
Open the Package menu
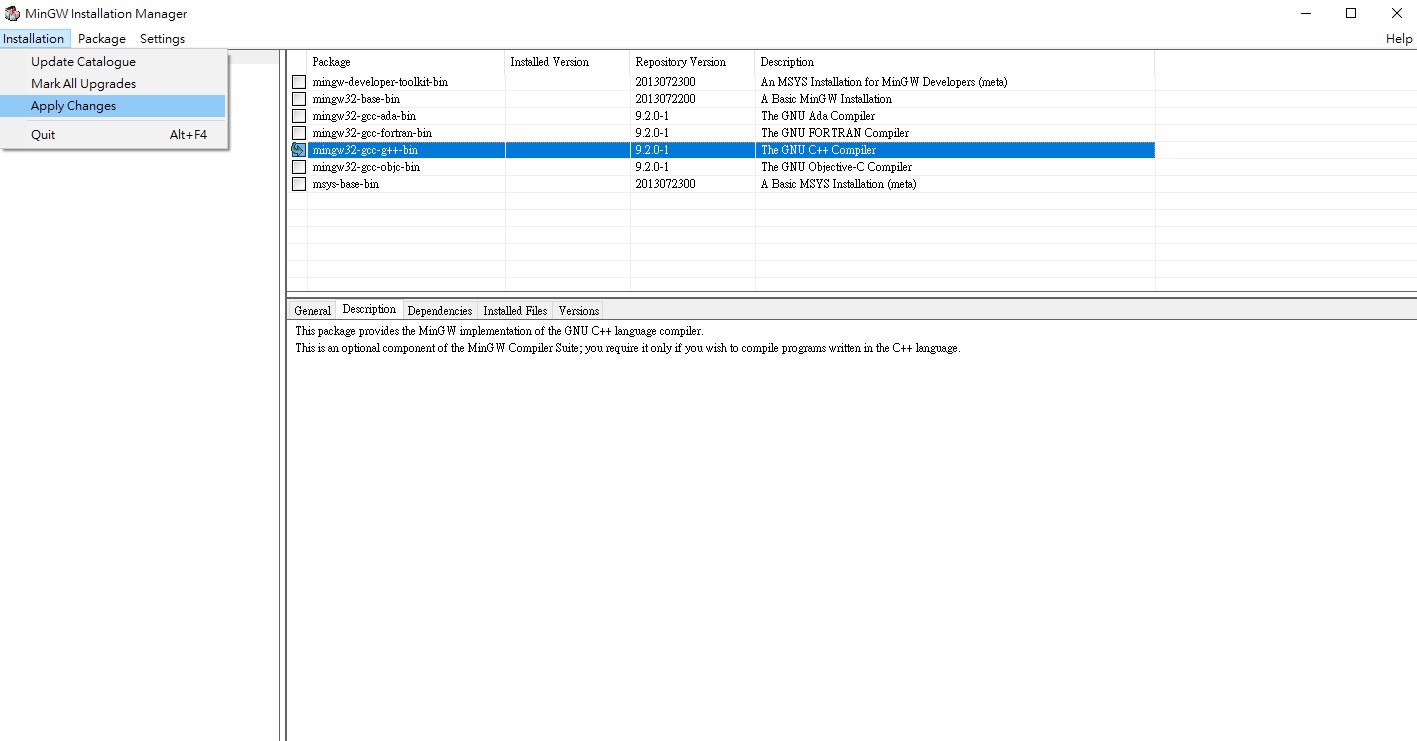pyautogui.click(x=102, y=38)
